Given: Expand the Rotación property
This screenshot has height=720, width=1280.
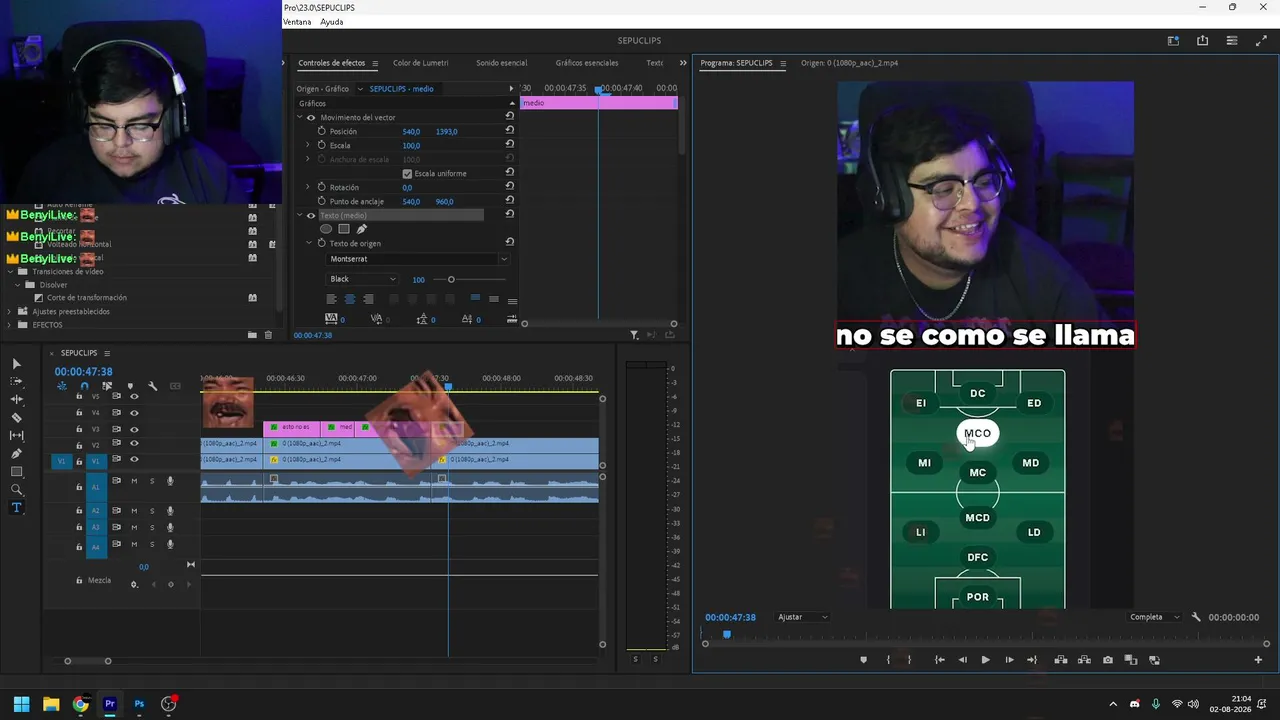Looking at the screenshot, I should 308,187.
